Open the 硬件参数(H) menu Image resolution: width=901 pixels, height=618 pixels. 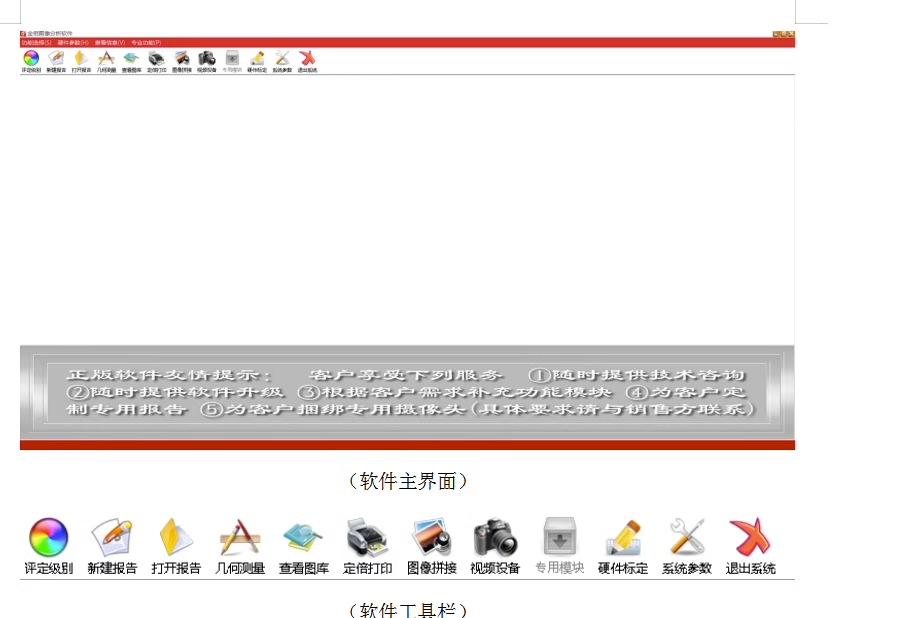(x=73, y=43)
